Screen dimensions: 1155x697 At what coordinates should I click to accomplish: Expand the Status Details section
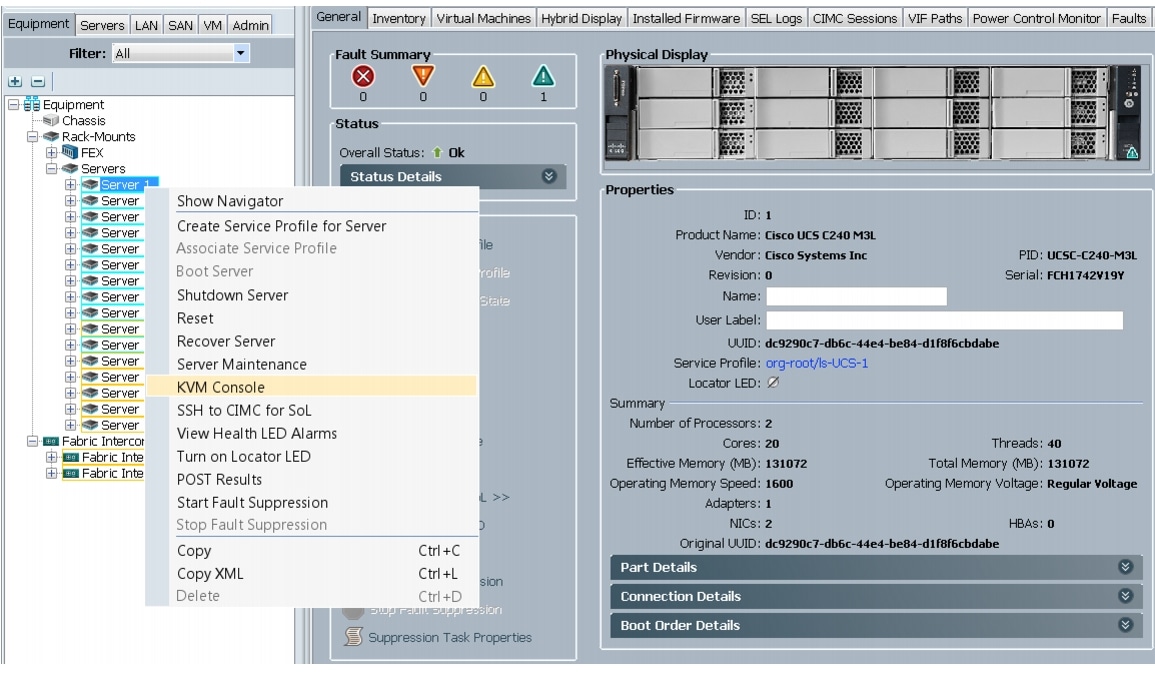[x=453, y=176]
